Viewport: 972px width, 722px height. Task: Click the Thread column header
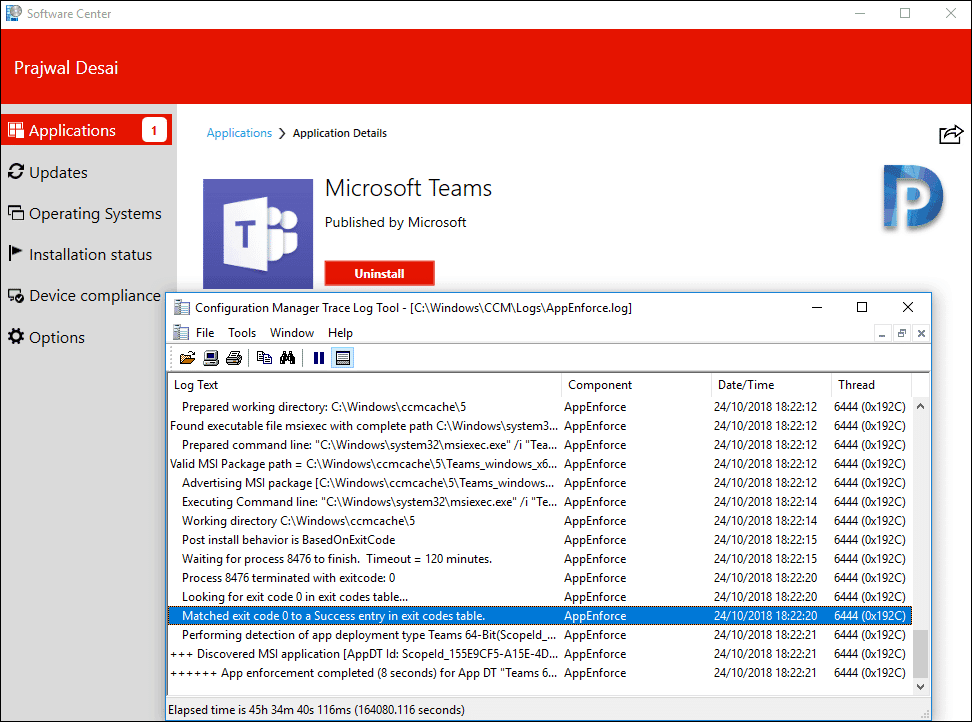click(872, 385)
